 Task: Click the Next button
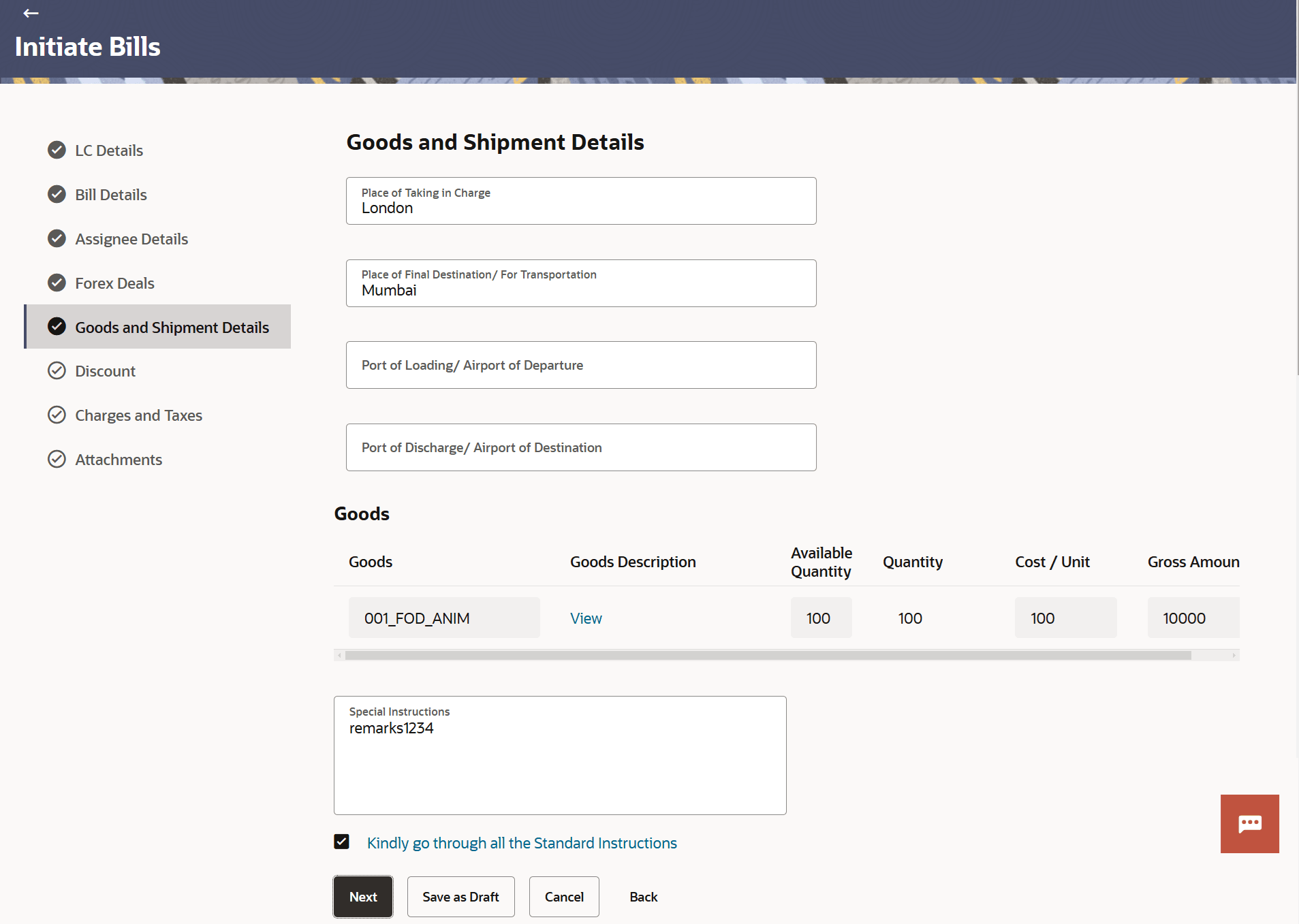coord(363,897)
